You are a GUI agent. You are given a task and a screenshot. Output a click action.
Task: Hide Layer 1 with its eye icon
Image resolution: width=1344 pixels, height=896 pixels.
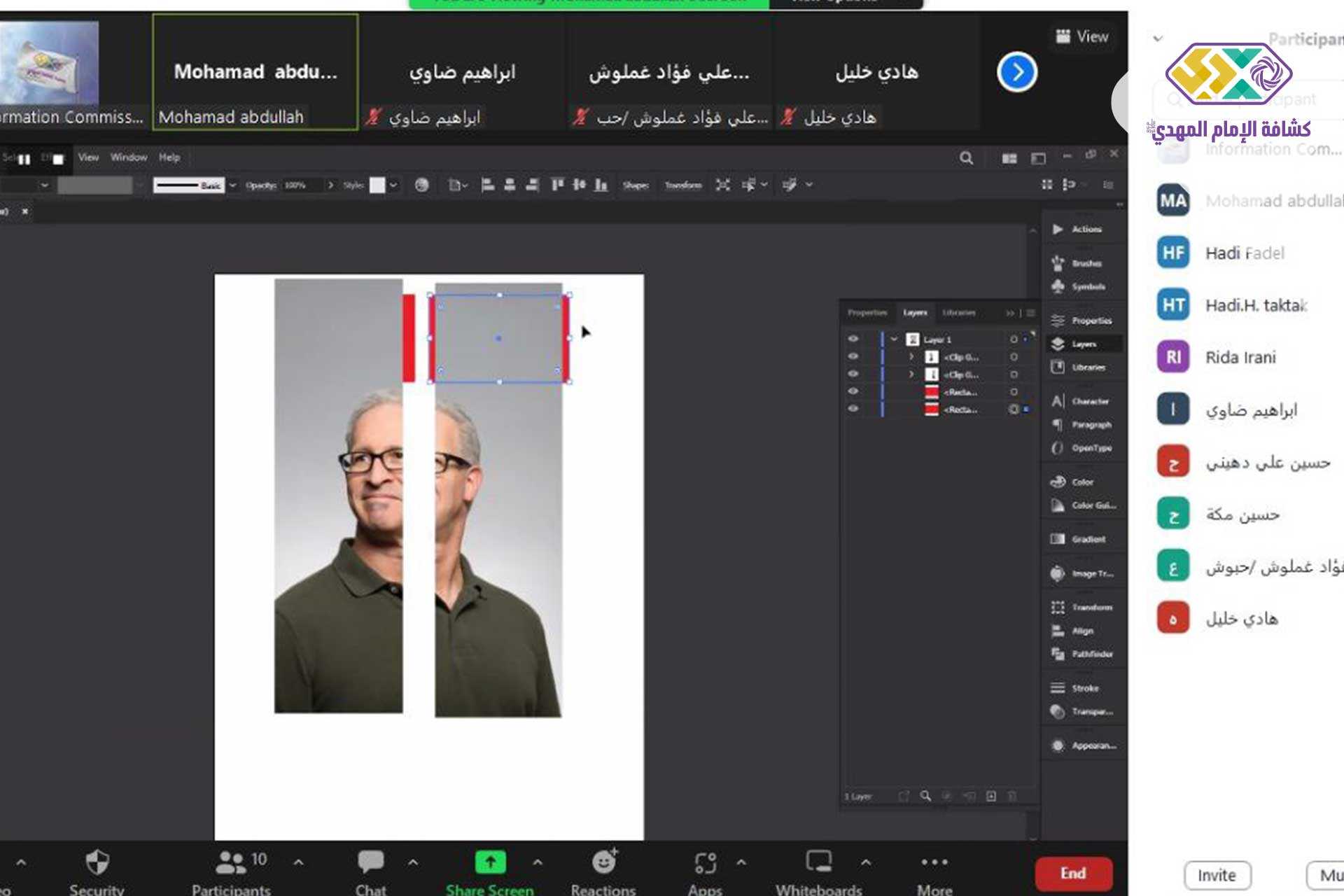[853, 339]
